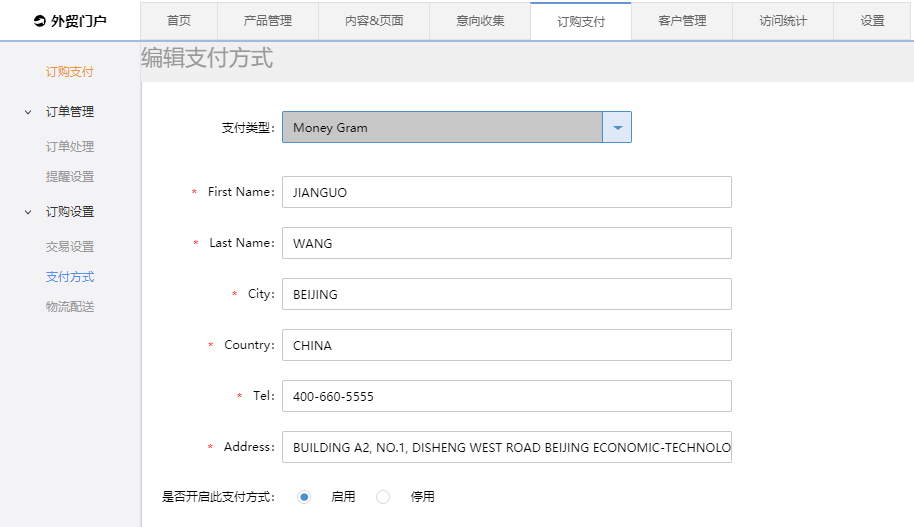Click the 外贸门户 logo icon
The image size is (914, 527).
[39, 21]
